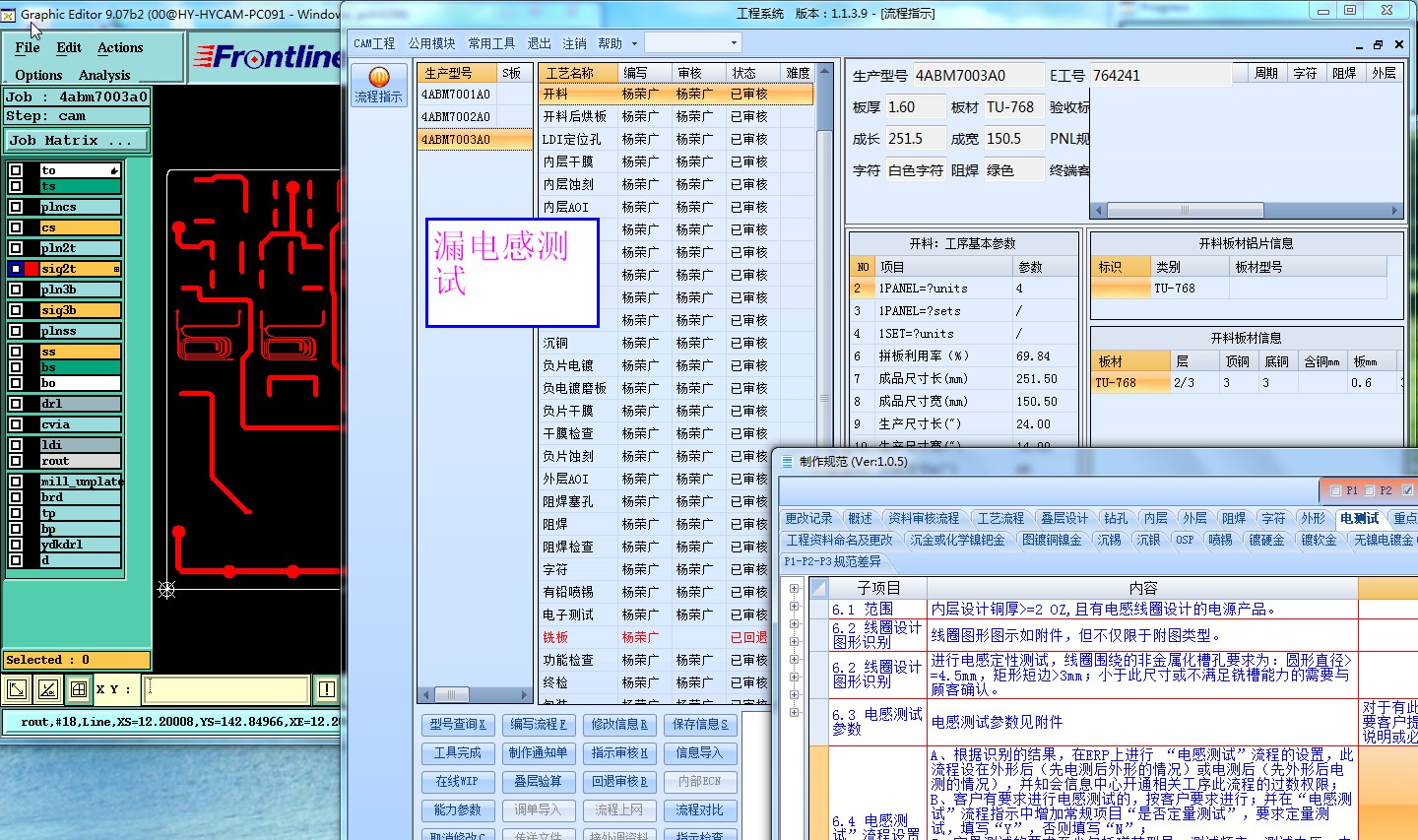Viewport: 1418px width, 840px height.
Task: Click the 型号查询 button
Action: pos(458,724)
